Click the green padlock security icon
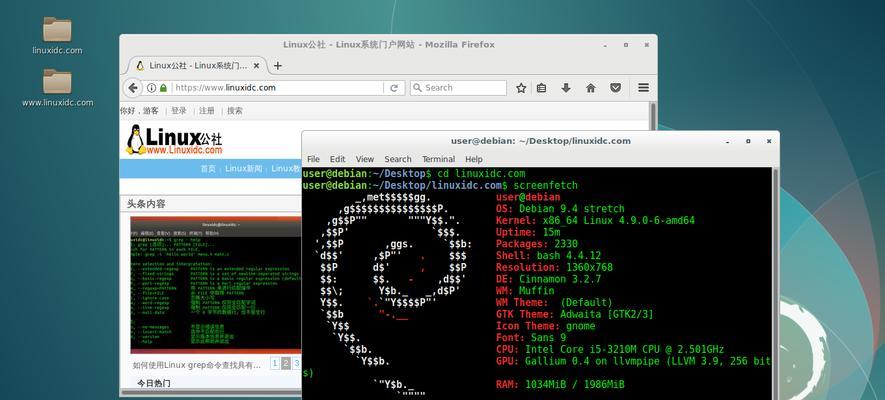Screen dimensions: 885x400 point(163,88)
